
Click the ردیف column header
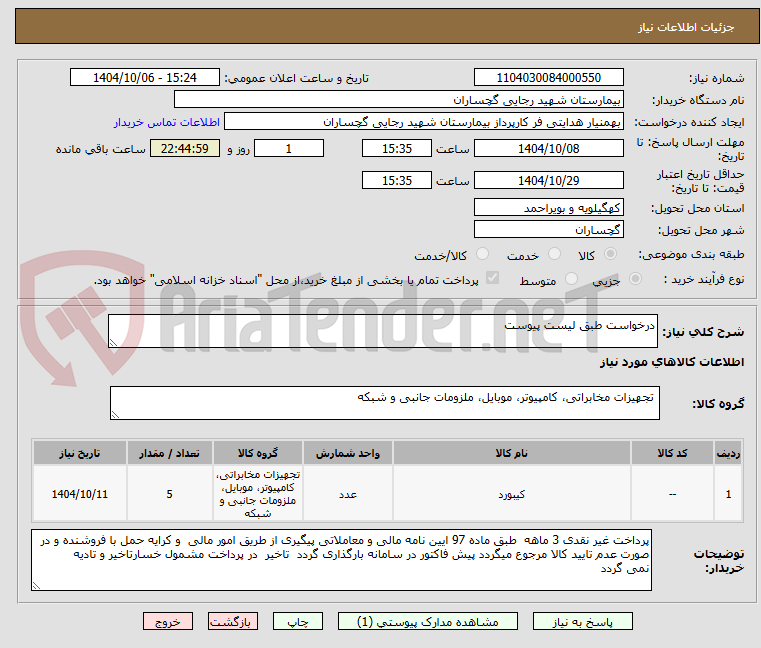(728, 453)
